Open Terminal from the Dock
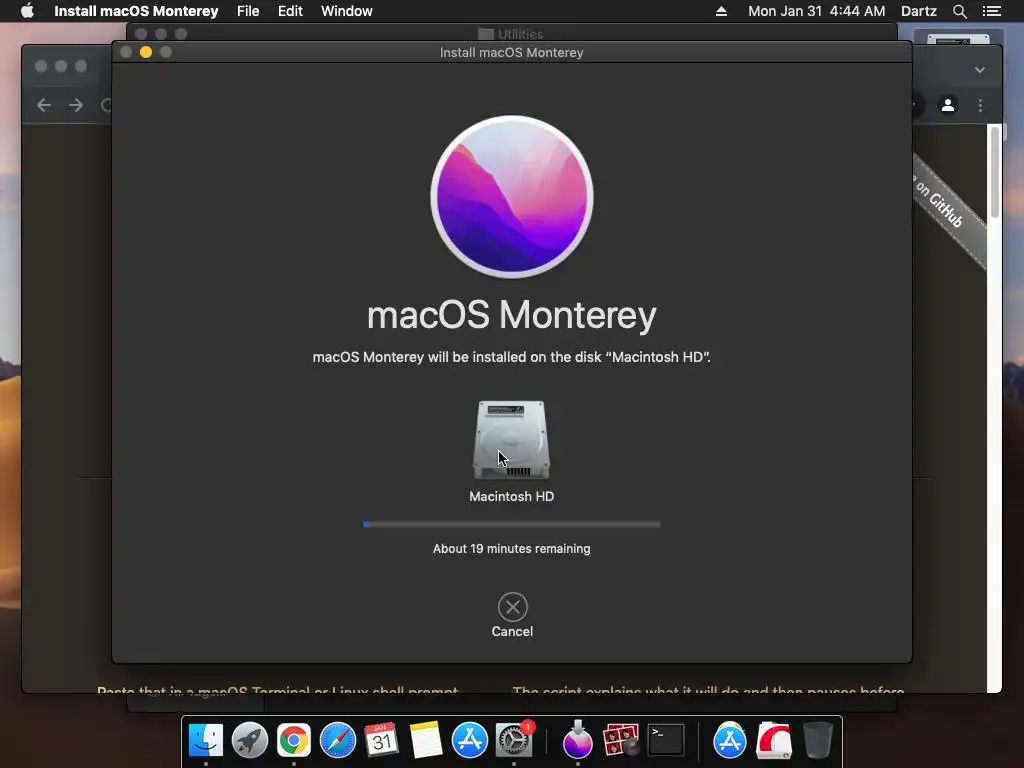Image resolution: width=1024 pixels, height=768 pixels. click(666, 740)
